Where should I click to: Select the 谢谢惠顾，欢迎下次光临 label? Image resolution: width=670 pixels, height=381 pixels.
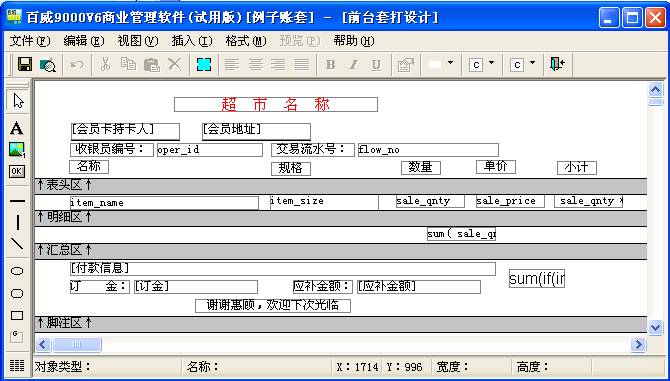[273, 306]
